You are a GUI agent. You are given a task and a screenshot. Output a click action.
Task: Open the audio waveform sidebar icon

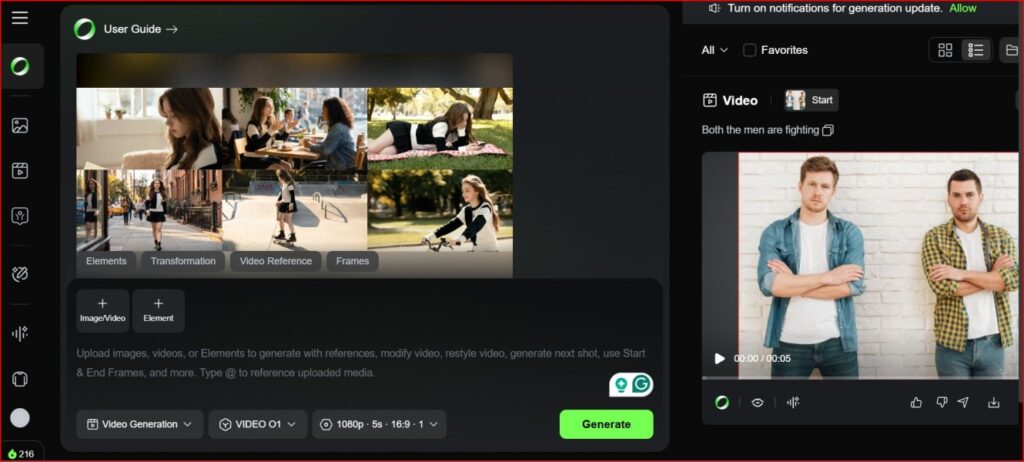pos(20,334)
